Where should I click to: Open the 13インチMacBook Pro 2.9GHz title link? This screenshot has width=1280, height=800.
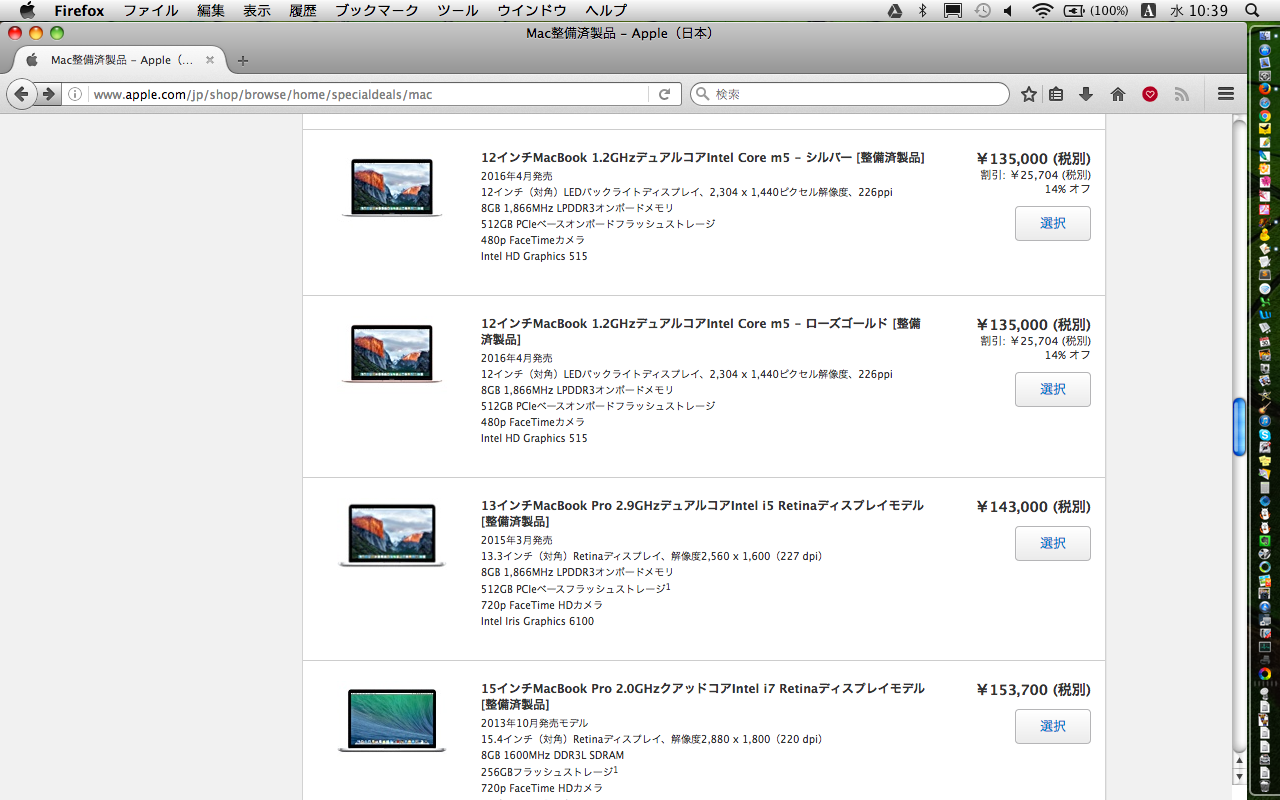point(702,514)
